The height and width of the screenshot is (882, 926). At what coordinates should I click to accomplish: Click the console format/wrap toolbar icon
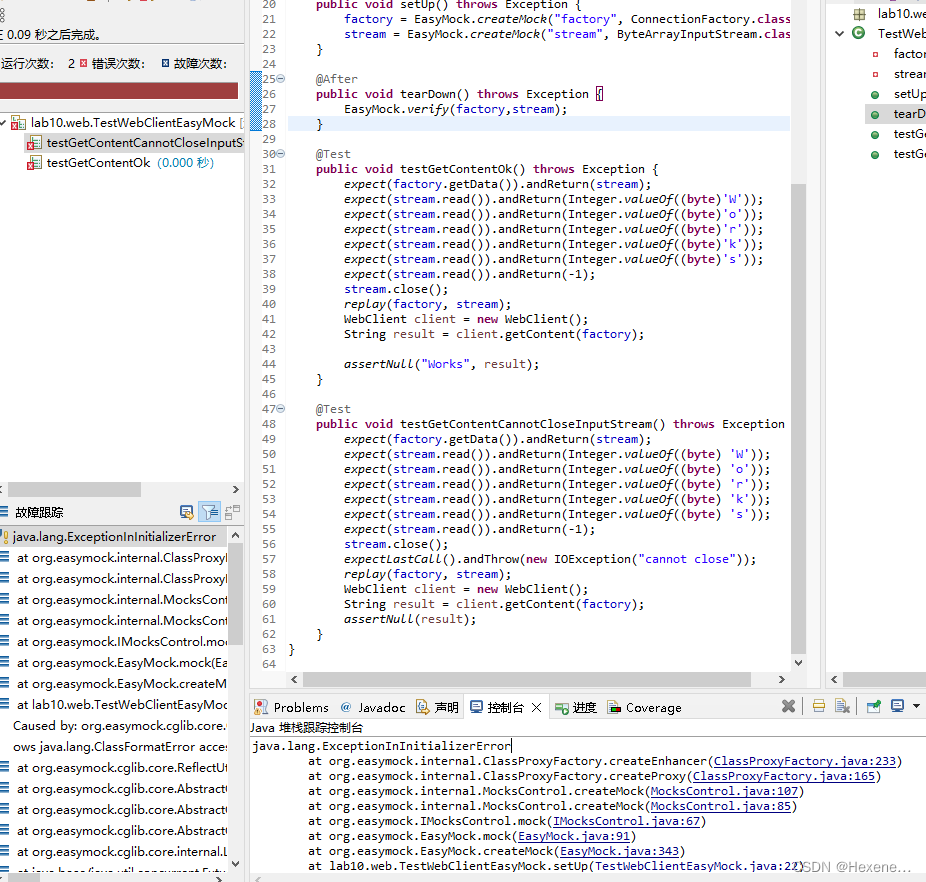(819, 705)
